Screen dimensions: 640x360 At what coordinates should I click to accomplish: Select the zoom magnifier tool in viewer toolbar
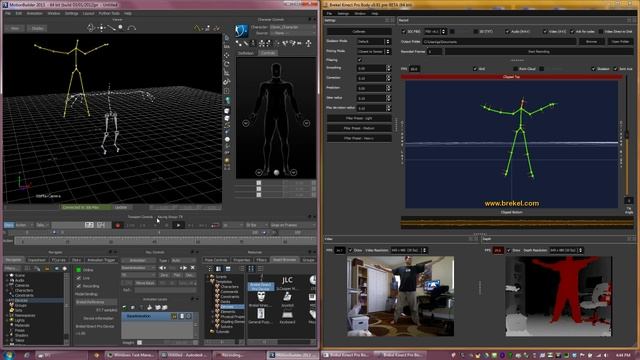[121, 28]
